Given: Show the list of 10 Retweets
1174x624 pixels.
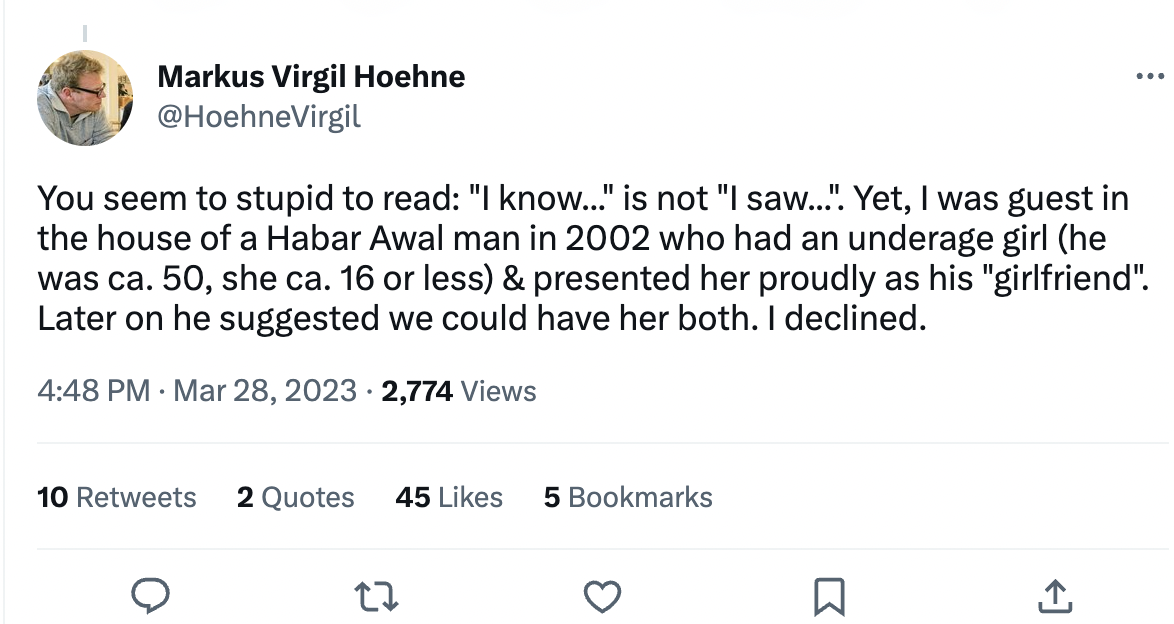Looking at the screenshot, I should tap(117, 497).
